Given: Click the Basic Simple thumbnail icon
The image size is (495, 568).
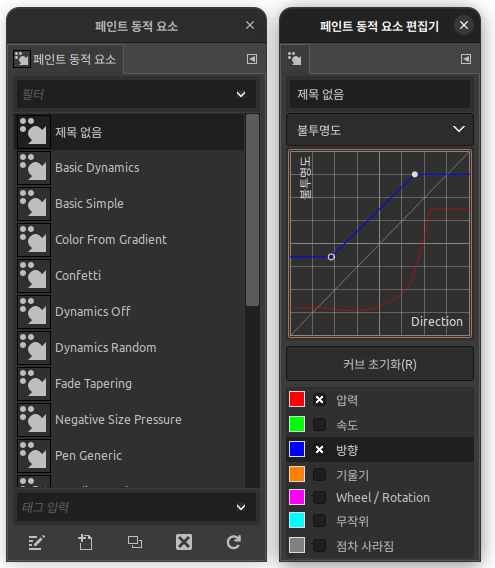Looking at the screenshot, I should coord(34,204).
